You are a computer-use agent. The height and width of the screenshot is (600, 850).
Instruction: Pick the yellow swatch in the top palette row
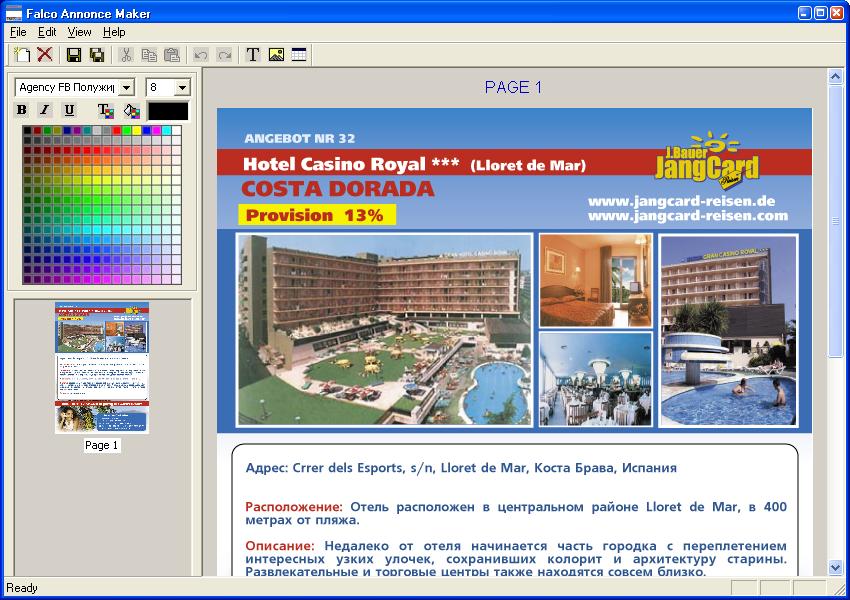pyautogui.click(x=137, y=131)
